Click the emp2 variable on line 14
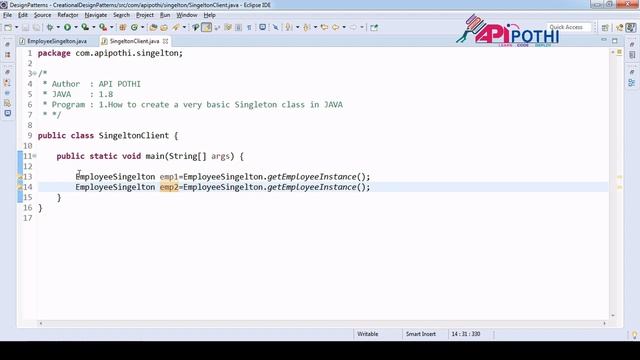Image resolution: width=640 pixels, height=360 pixels. click(169, 187)
